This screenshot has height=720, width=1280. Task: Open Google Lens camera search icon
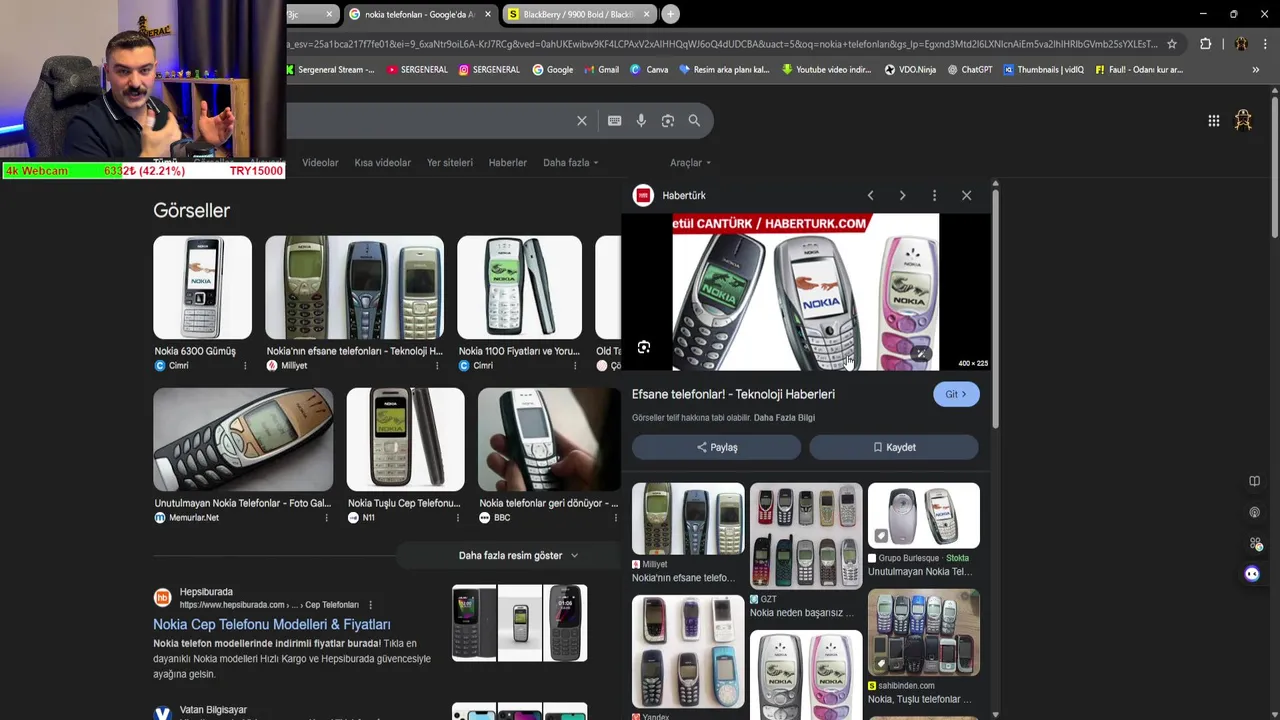[x=668, y=121]
